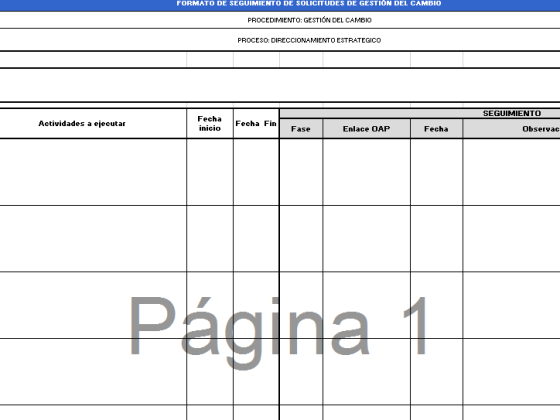Click second-row empty Enlace OAP cell

[x=366, y=239]
